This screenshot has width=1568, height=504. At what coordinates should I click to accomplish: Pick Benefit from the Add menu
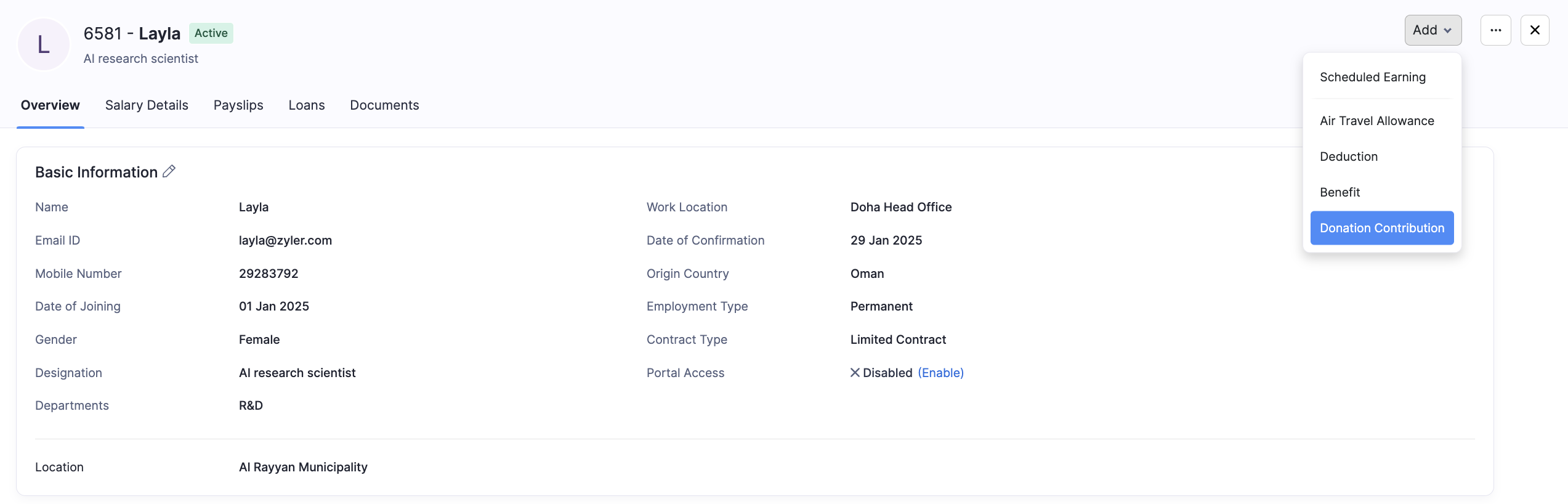pos(1340,192)
